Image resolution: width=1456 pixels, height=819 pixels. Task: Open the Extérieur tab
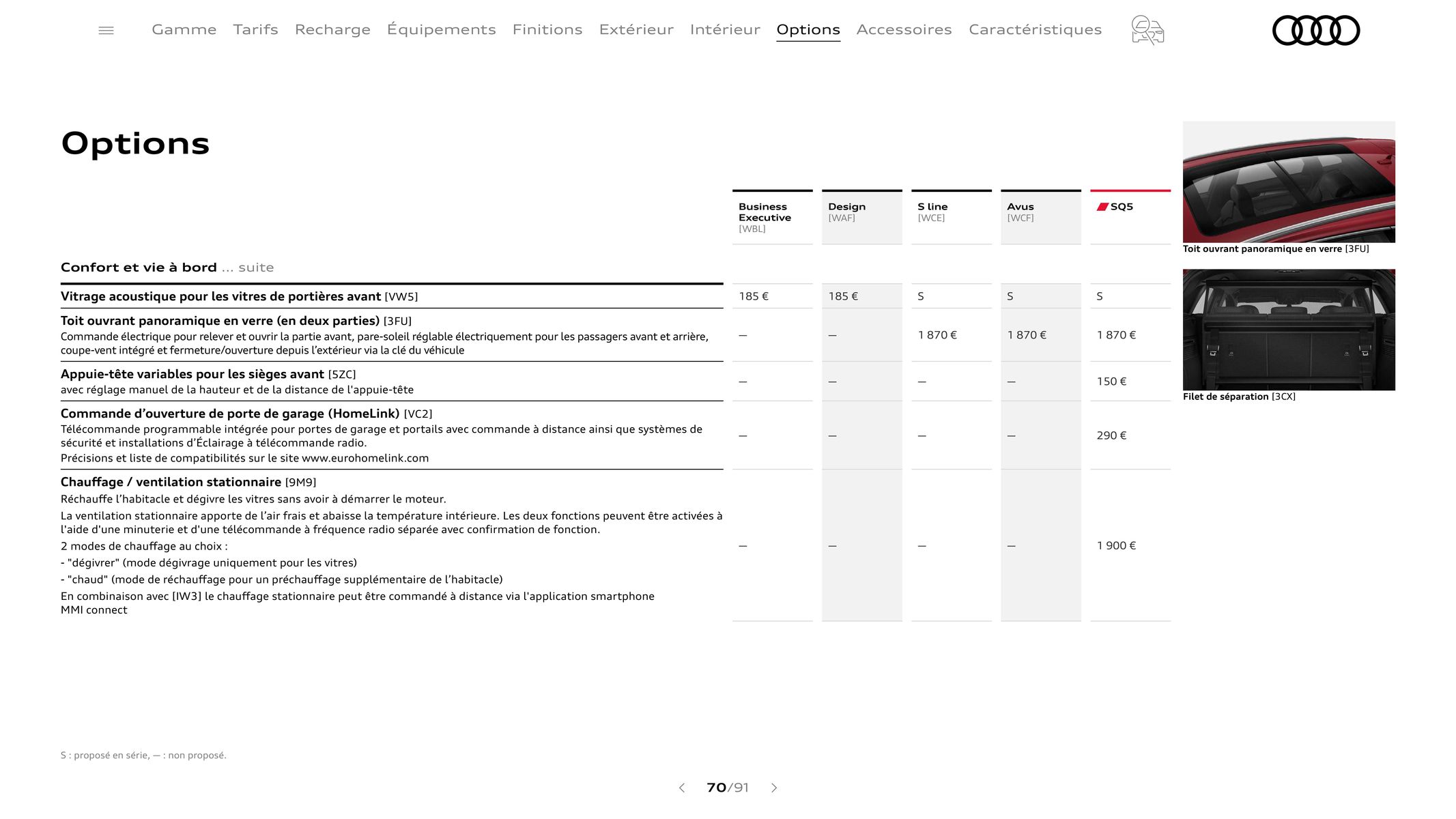click(636, 29)
